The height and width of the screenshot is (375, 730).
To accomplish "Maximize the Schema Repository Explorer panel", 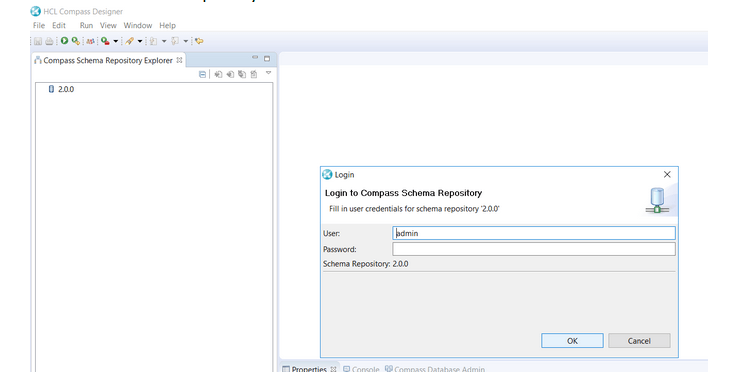I will [267, 58].
